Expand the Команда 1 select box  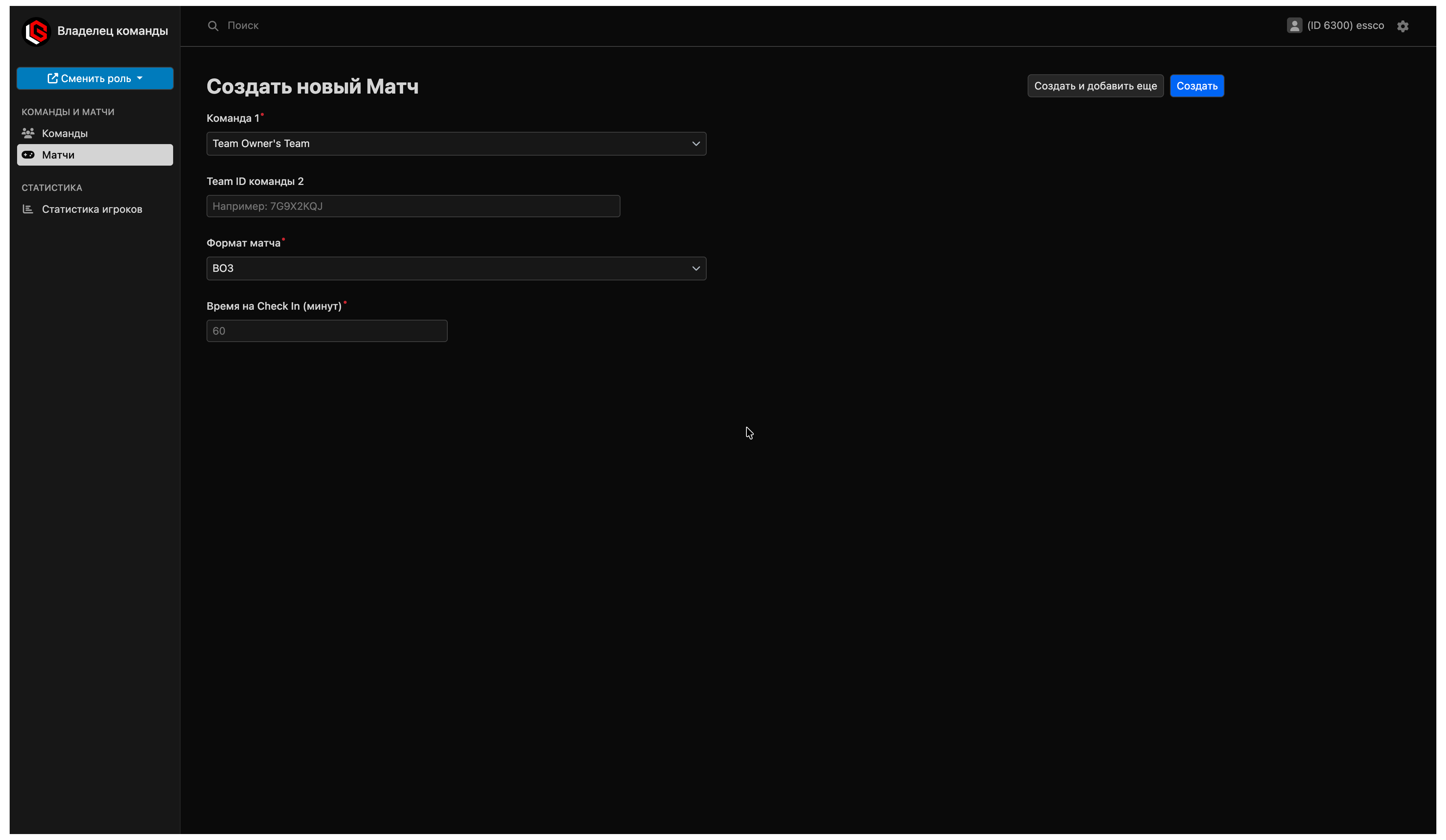pyautogui.click(x=456, y=144)
